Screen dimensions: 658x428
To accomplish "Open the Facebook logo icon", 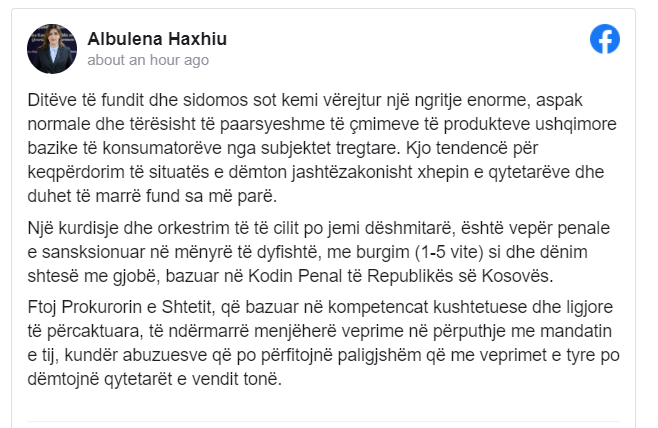I will point(605,39).
